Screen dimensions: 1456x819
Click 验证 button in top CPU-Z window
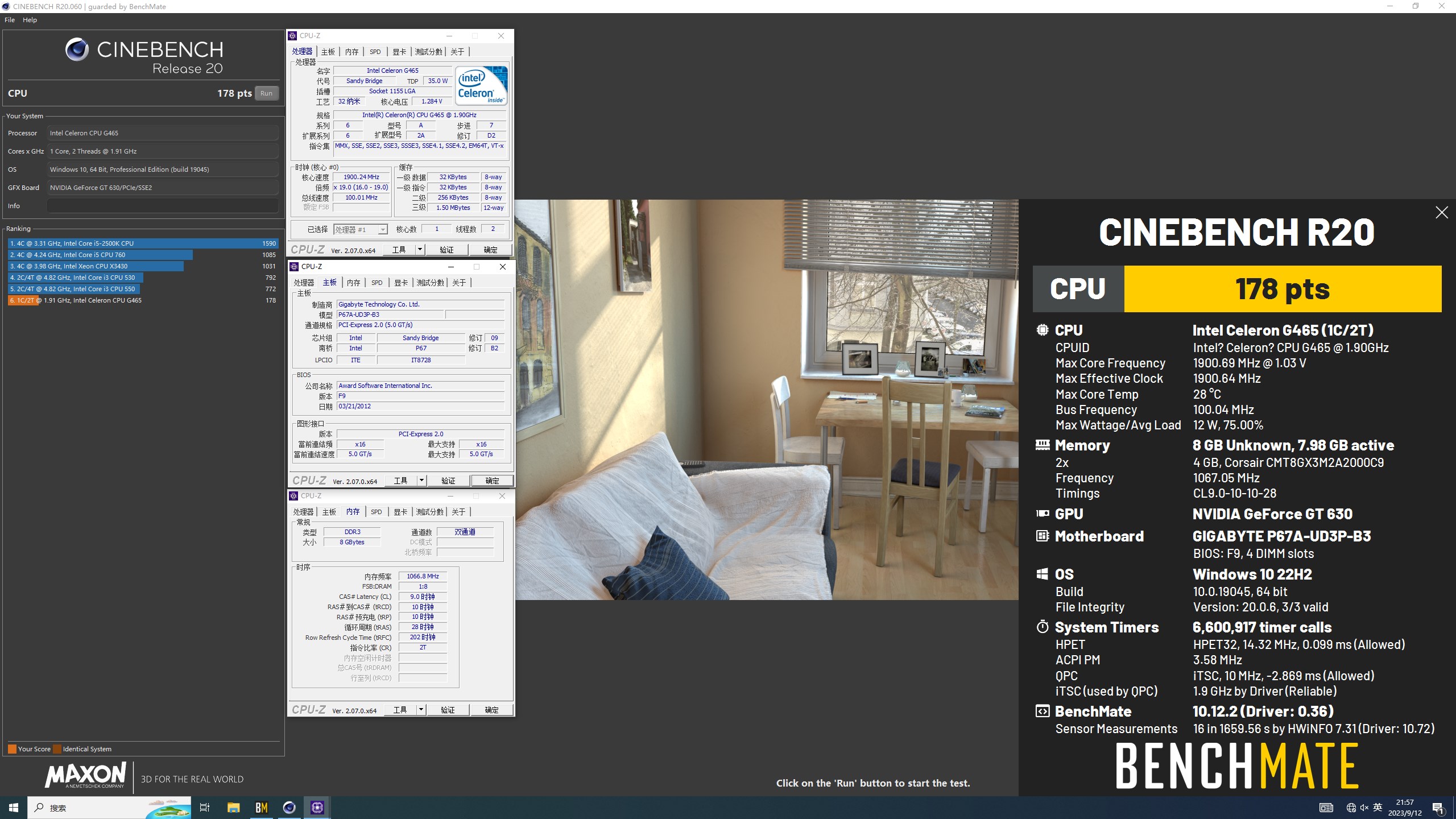[447, 250]
